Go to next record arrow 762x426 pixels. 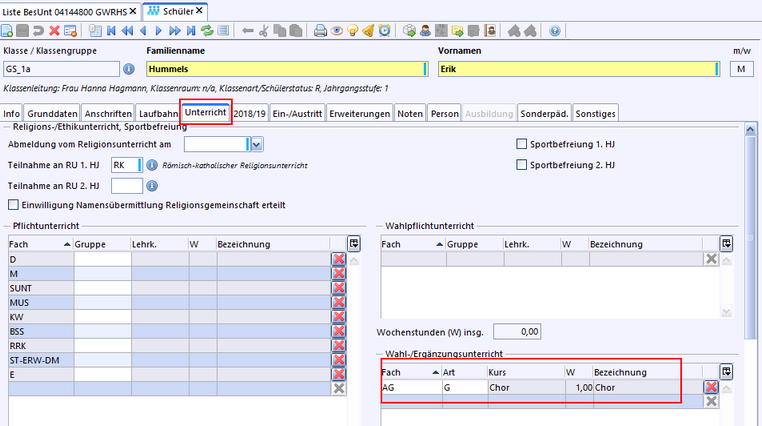158,31
